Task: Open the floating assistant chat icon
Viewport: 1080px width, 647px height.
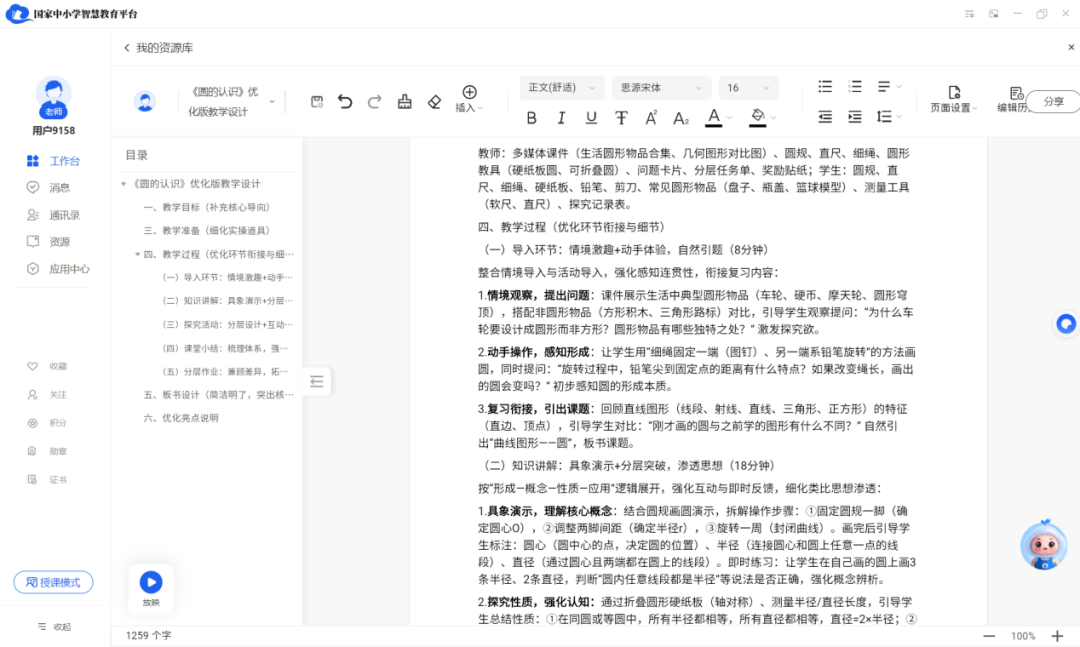Action: [x=1066, y=324]
